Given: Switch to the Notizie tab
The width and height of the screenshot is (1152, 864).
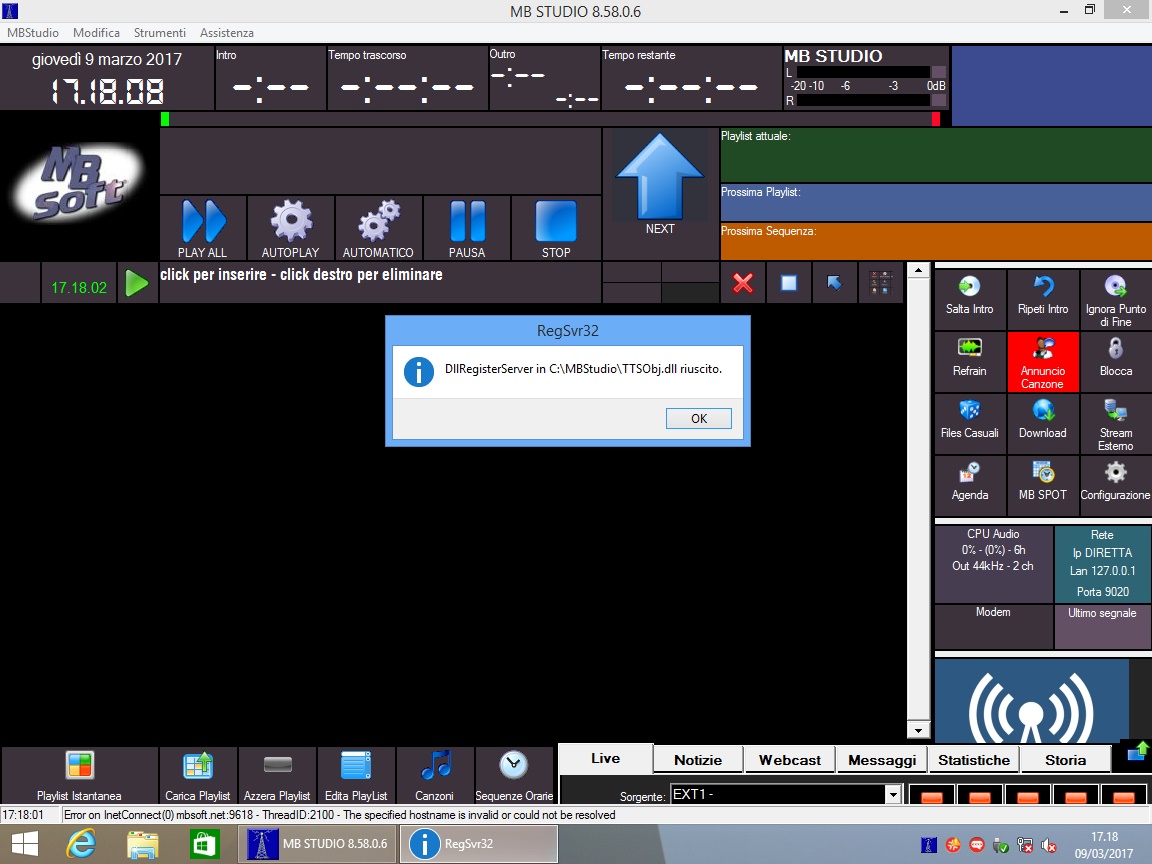Looking at the screenshot, I should (697, 760).
